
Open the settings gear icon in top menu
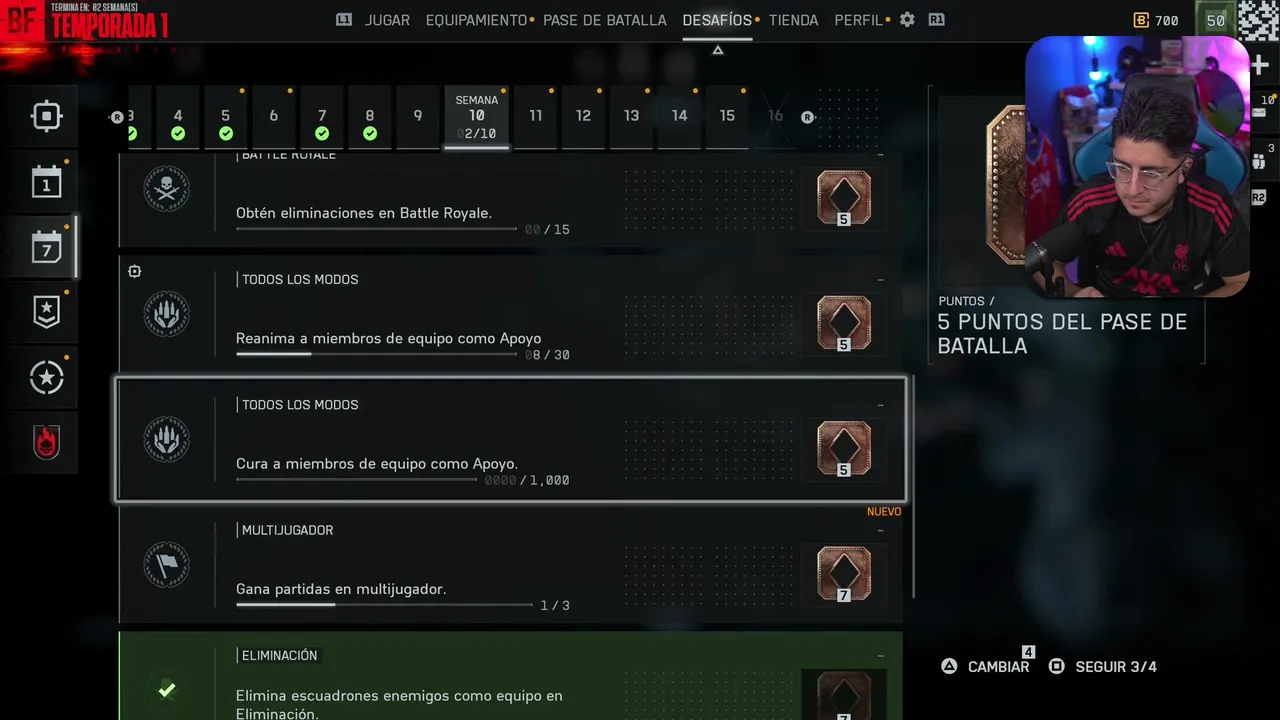[x=907, y=20]
